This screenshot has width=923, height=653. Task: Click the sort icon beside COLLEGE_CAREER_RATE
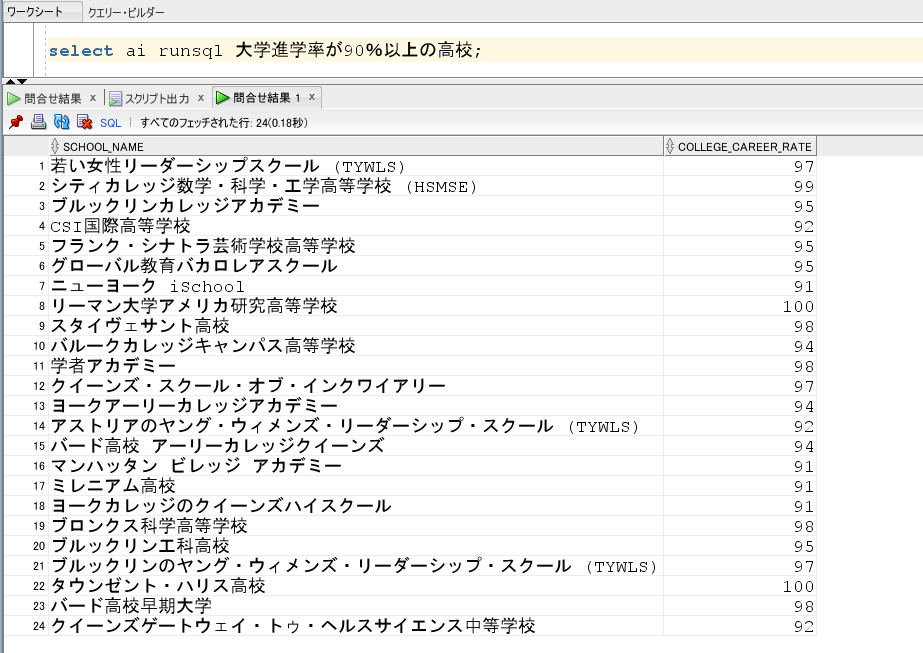[x=670, y=147]
